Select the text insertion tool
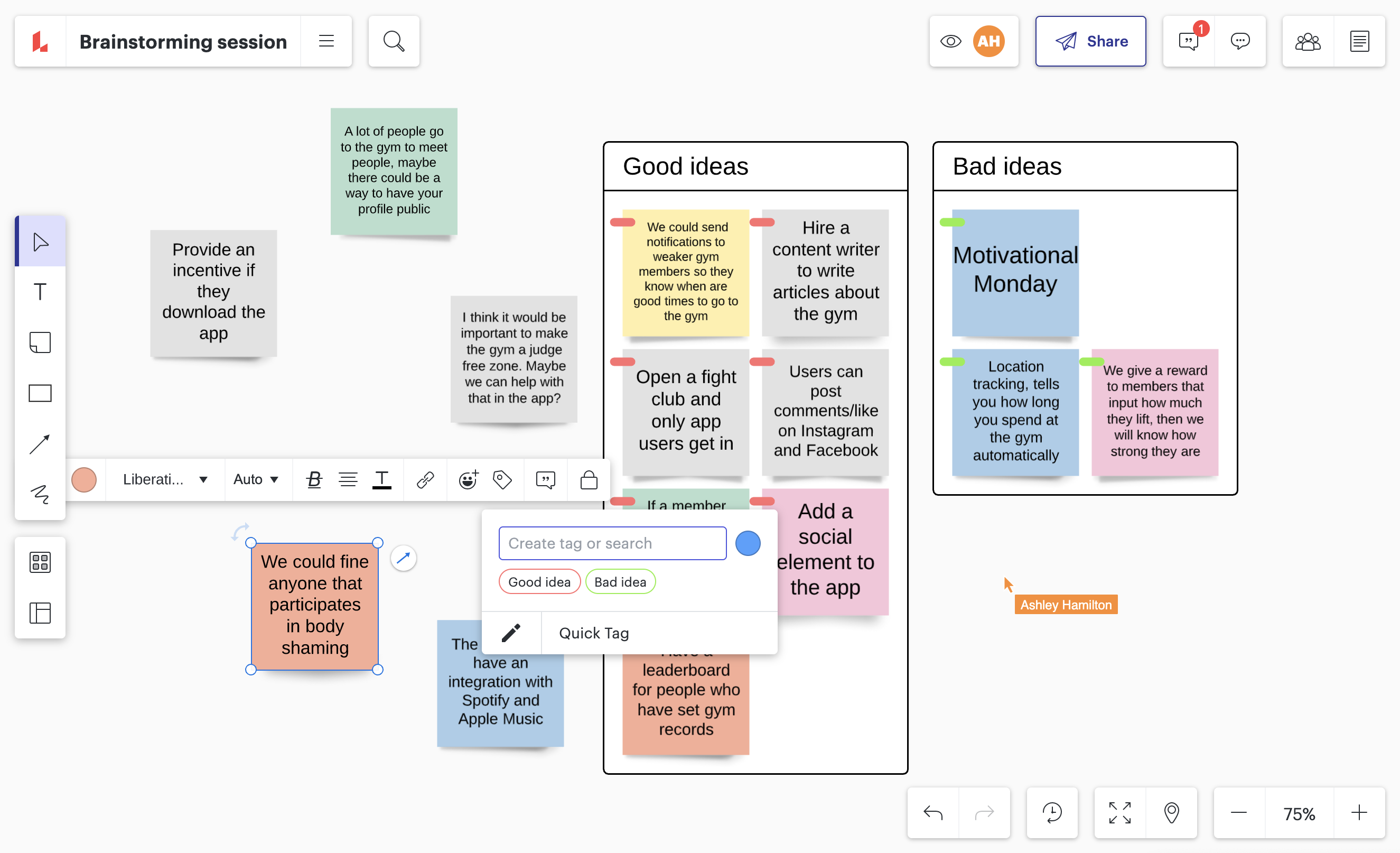This screenshot has height=853, width=1400. pos(41,292)
